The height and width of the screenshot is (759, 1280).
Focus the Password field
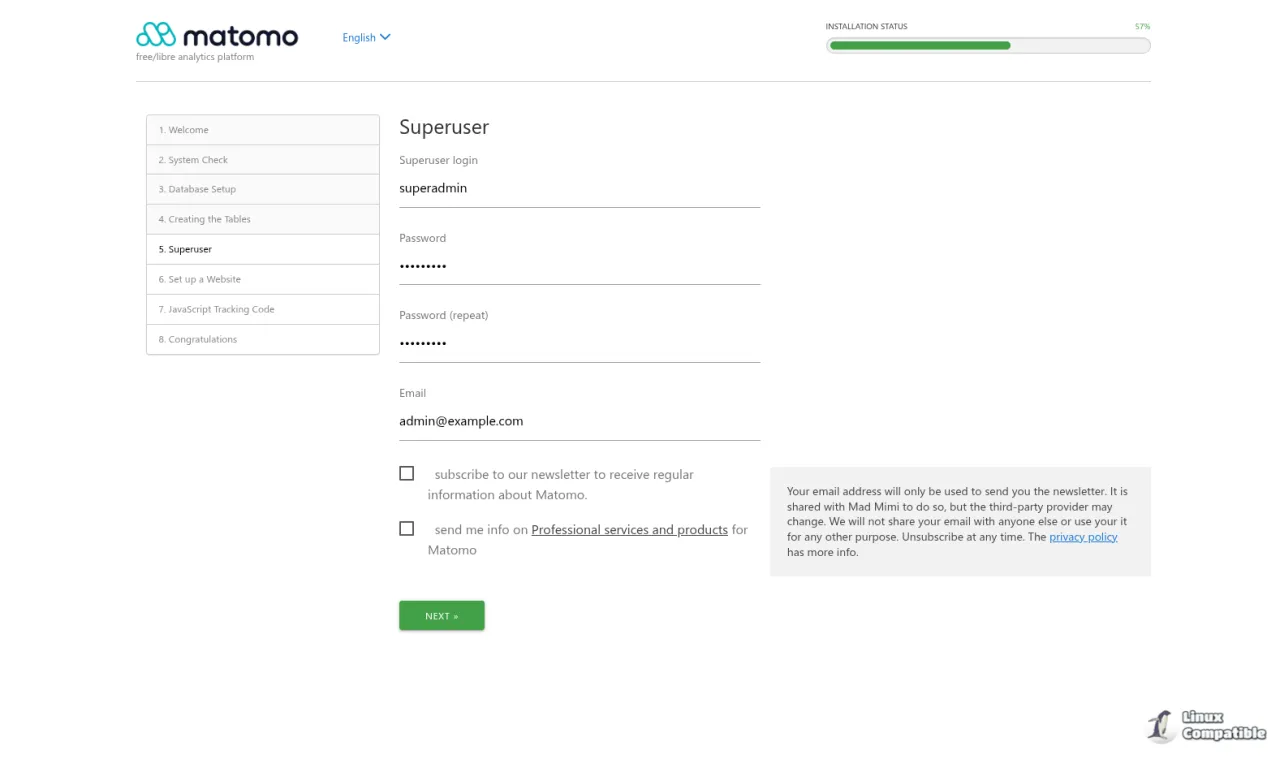point(579,266)
